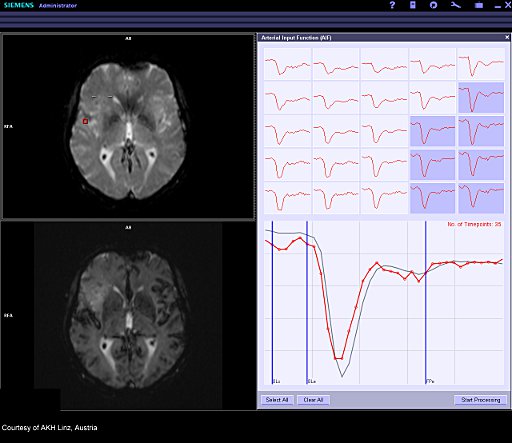Click the Clear All button
The width and height of the screenshot is (512, 443).
(313, 400)
